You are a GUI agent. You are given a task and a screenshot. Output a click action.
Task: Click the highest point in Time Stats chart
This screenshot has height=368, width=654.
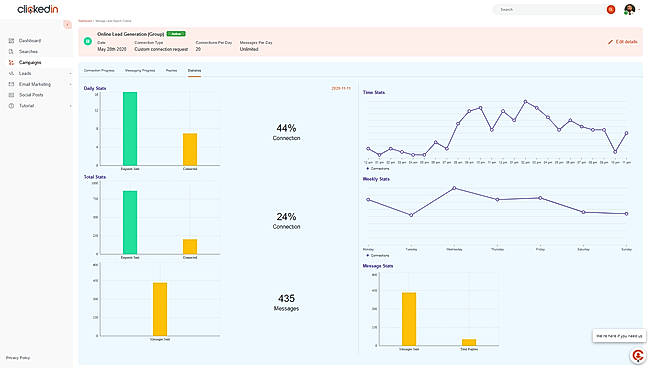525,101
